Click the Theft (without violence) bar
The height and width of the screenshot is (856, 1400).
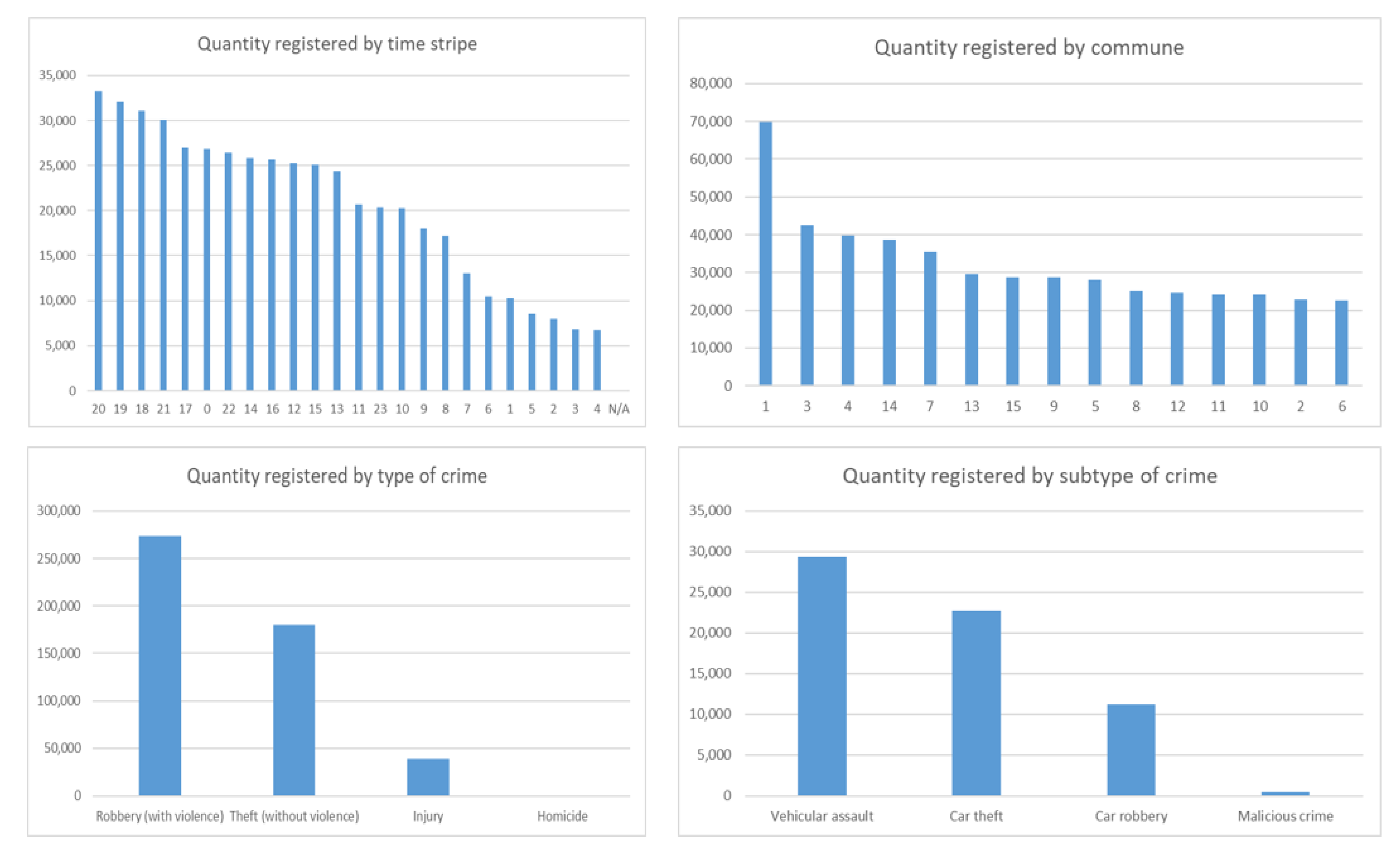pyautogui.click(x=294, y=709)
